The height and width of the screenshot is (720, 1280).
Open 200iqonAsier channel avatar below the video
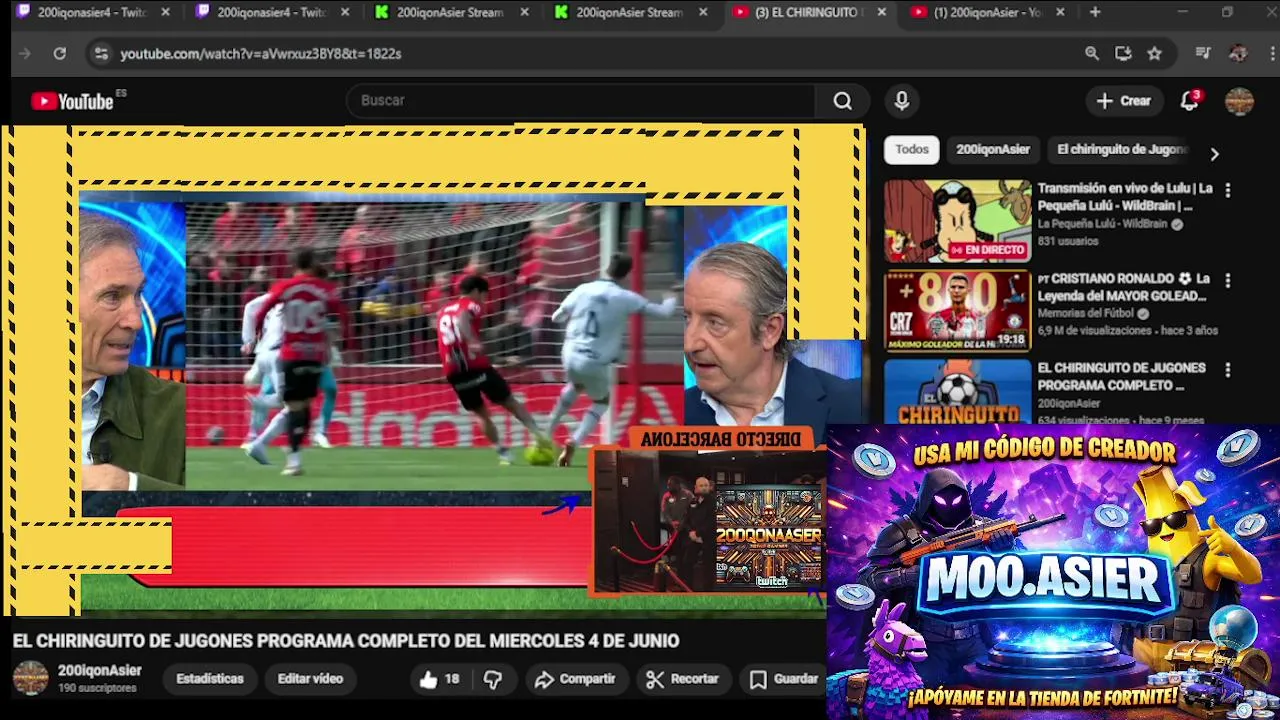tap(30, 678)
